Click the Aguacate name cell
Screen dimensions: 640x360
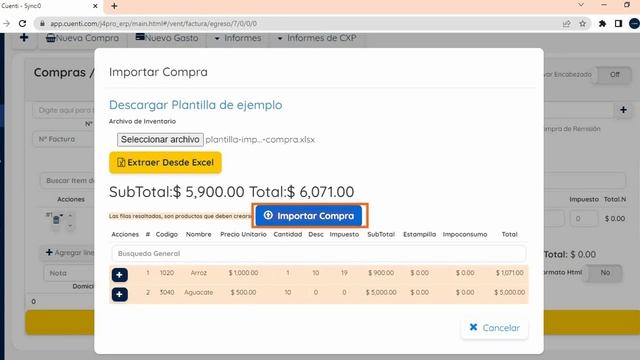click(198, 292)
